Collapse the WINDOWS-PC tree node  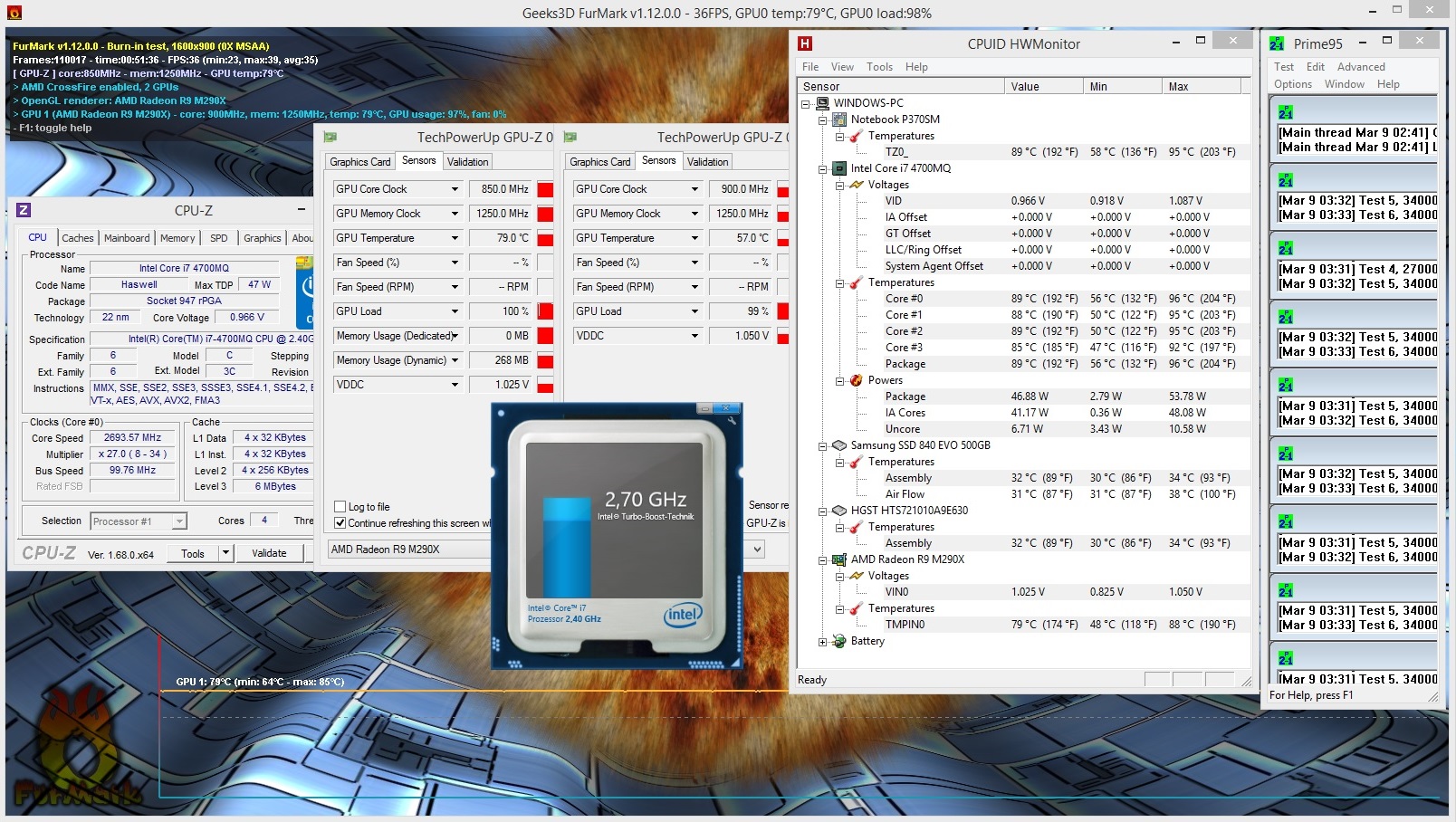coord(806,104)
